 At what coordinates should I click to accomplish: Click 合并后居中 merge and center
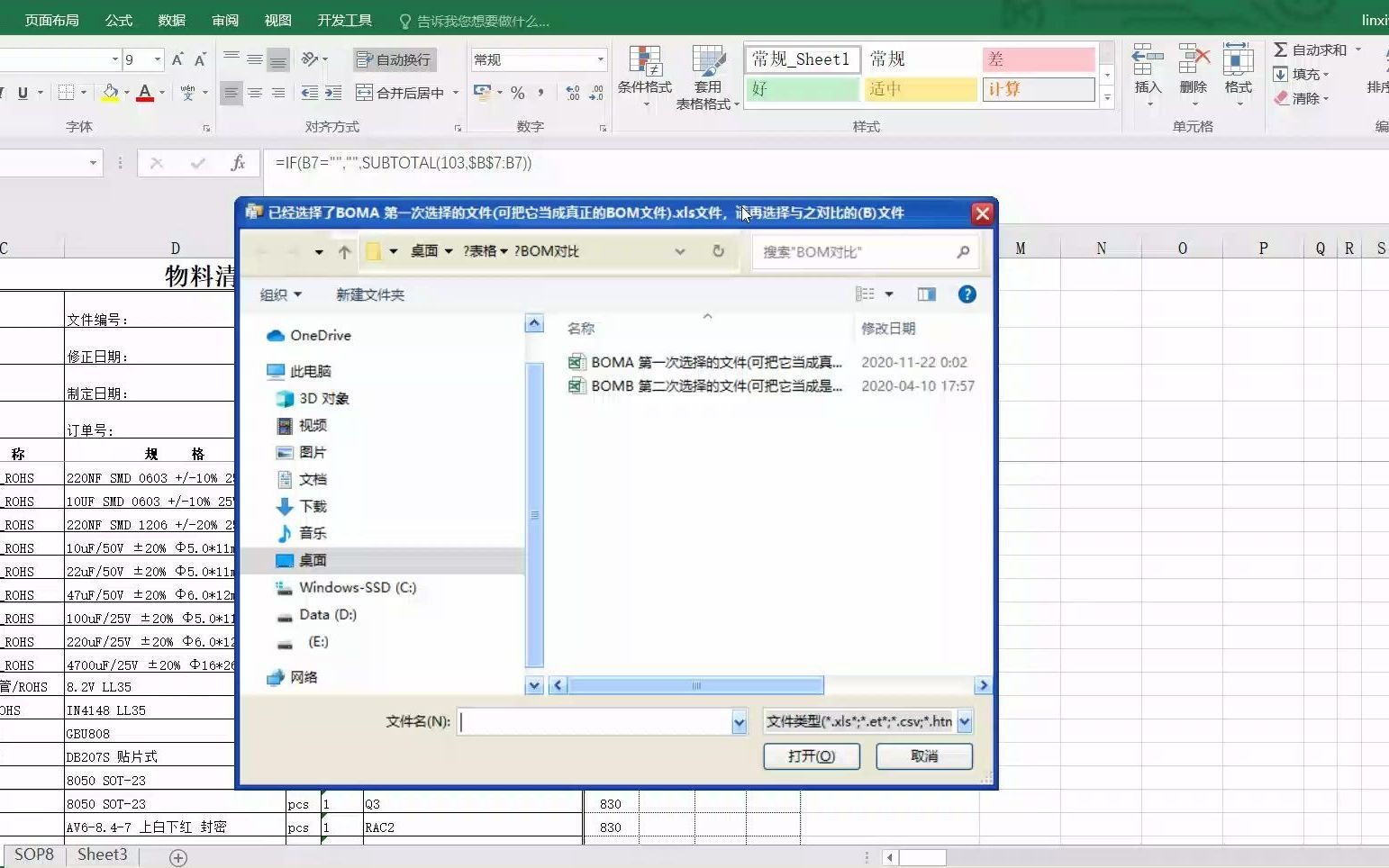[x=401, y=93]
